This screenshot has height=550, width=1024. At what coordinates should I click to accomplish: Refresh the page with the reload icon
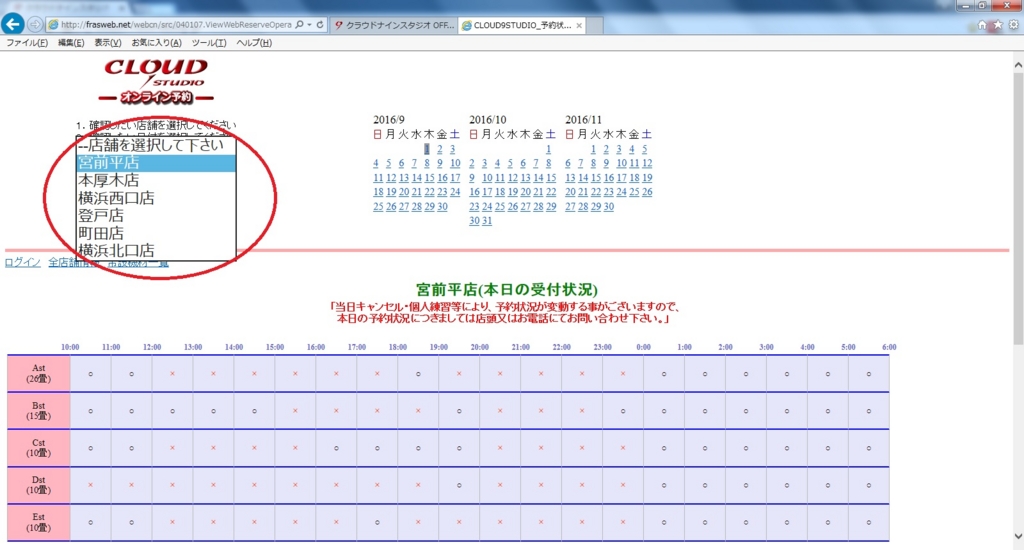click(320, 25)
